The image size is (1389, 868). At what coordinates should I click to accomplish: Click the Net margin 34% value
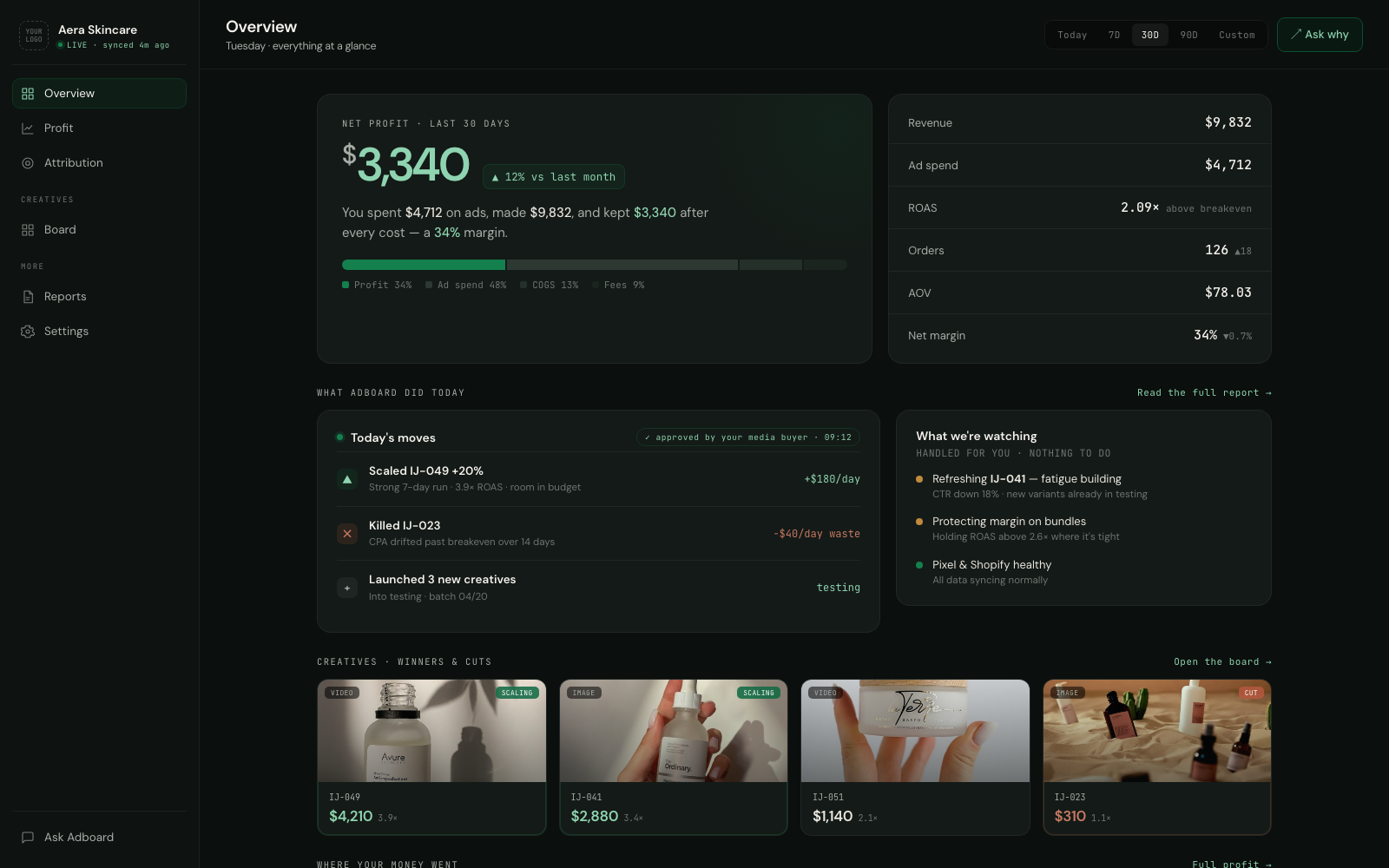tap(1205, 335)
